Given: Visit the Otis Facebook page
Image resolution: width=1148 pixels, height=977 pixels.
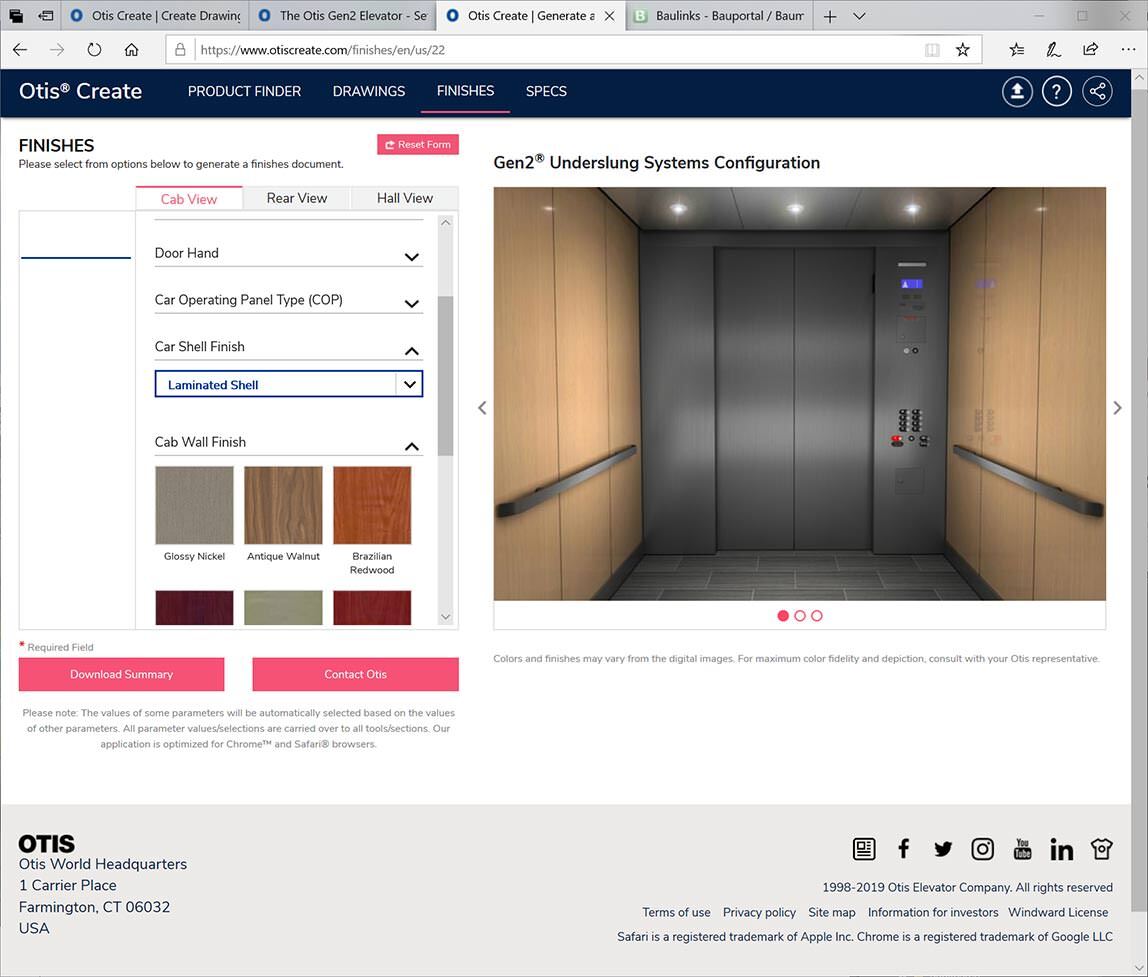Looking at the screenshot, I should [903, 849].
